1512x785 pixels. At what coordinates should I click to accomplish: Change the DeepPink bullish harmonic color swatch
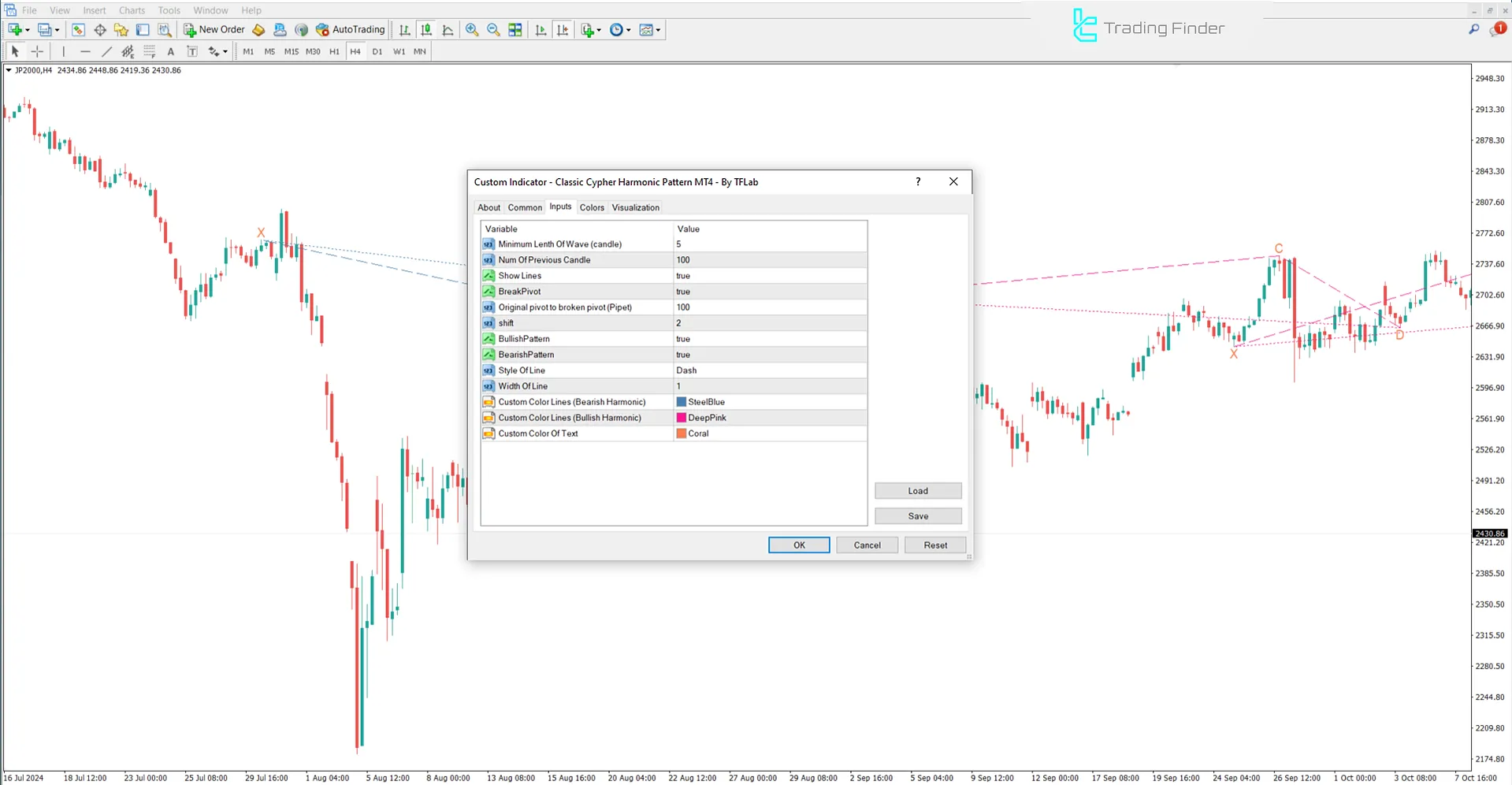click(681, 417)
